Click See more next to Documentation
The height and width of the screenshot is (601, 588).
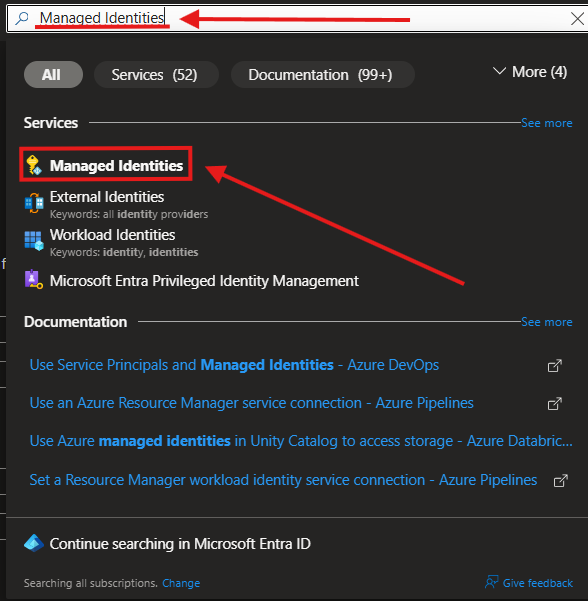point(547,322)
